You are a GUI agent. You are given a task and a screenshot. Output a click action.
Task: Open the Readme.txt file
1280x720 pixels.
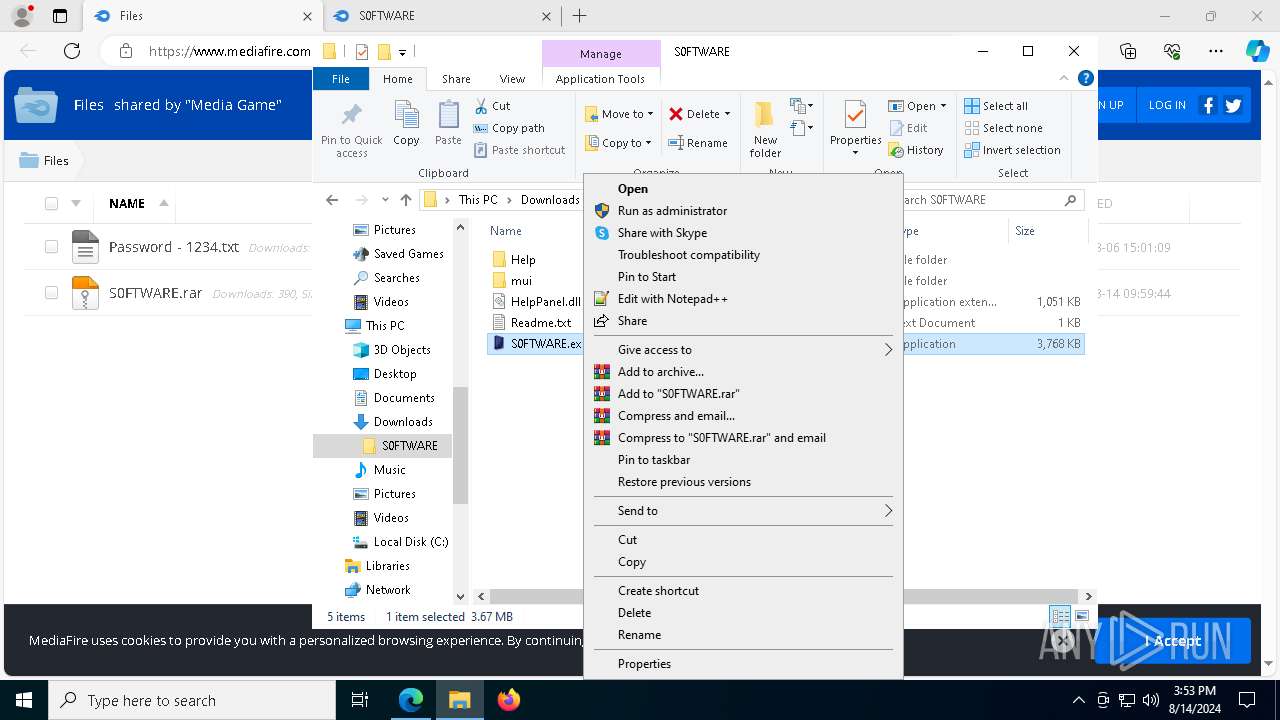[541, 323]
